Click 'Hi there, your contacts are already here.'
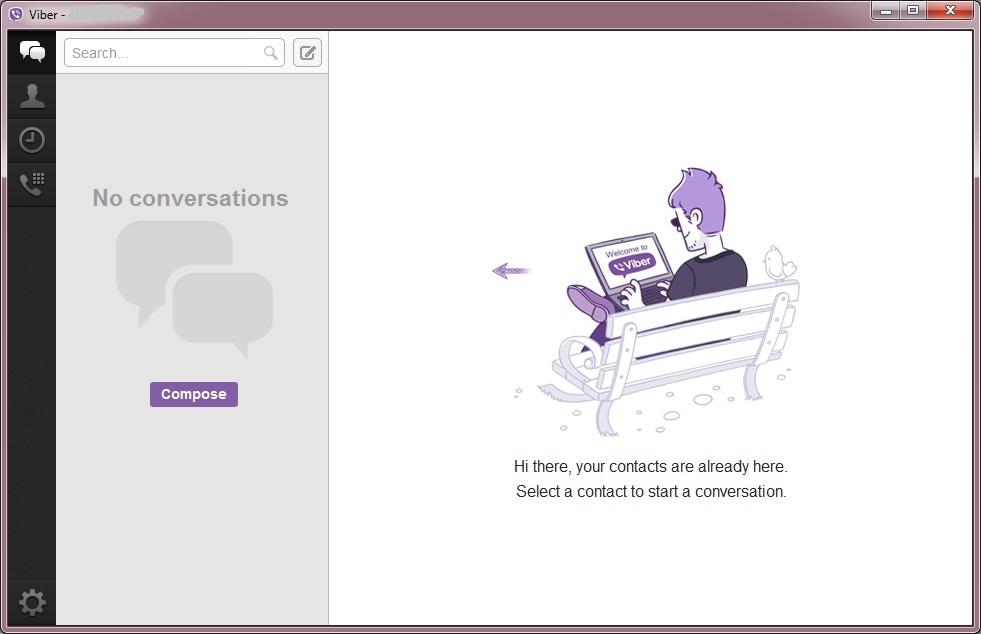 click(x=651, y=466)
